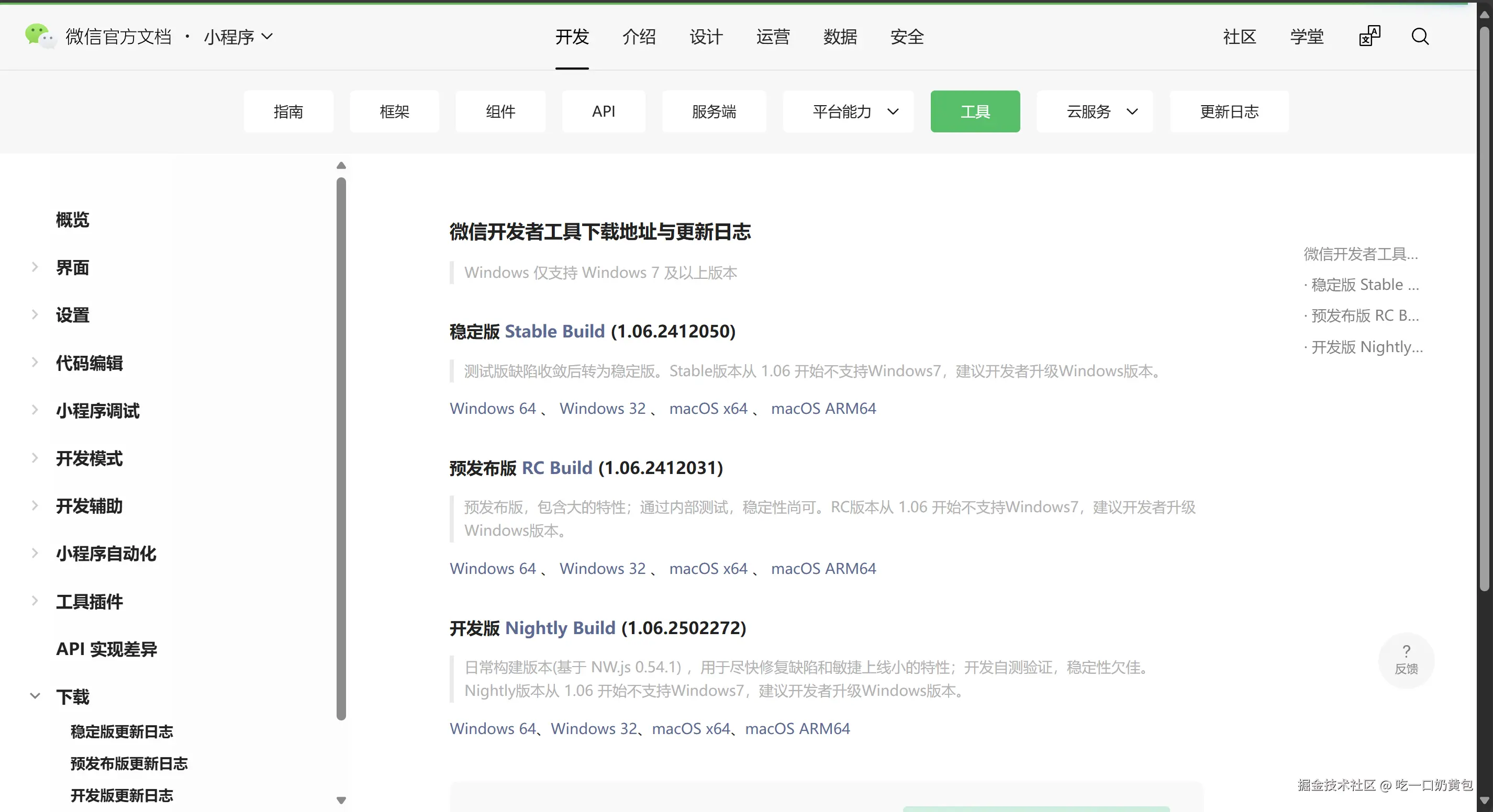Switch to the 设计 top tab
This screenshot has height=812, width=1493.
706,37
